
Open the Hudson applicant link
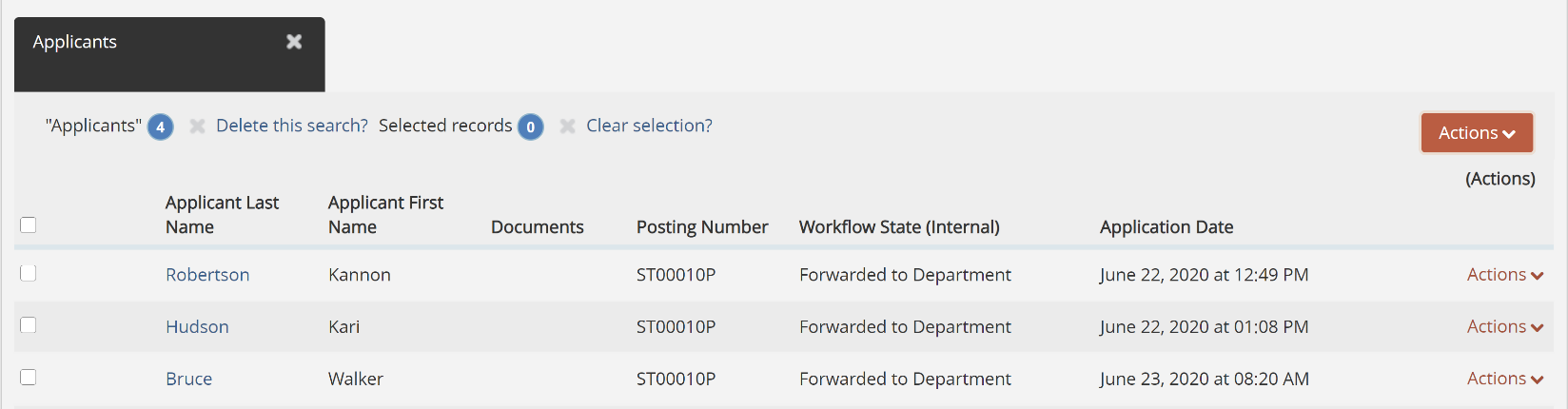(197, 327)
